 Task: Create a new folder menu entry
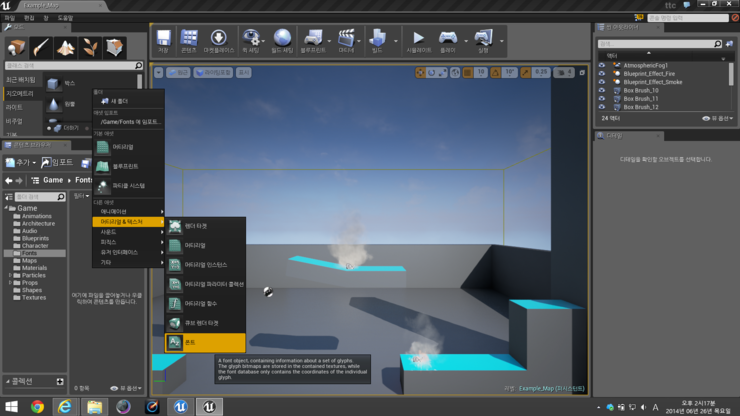click(128, 101)
